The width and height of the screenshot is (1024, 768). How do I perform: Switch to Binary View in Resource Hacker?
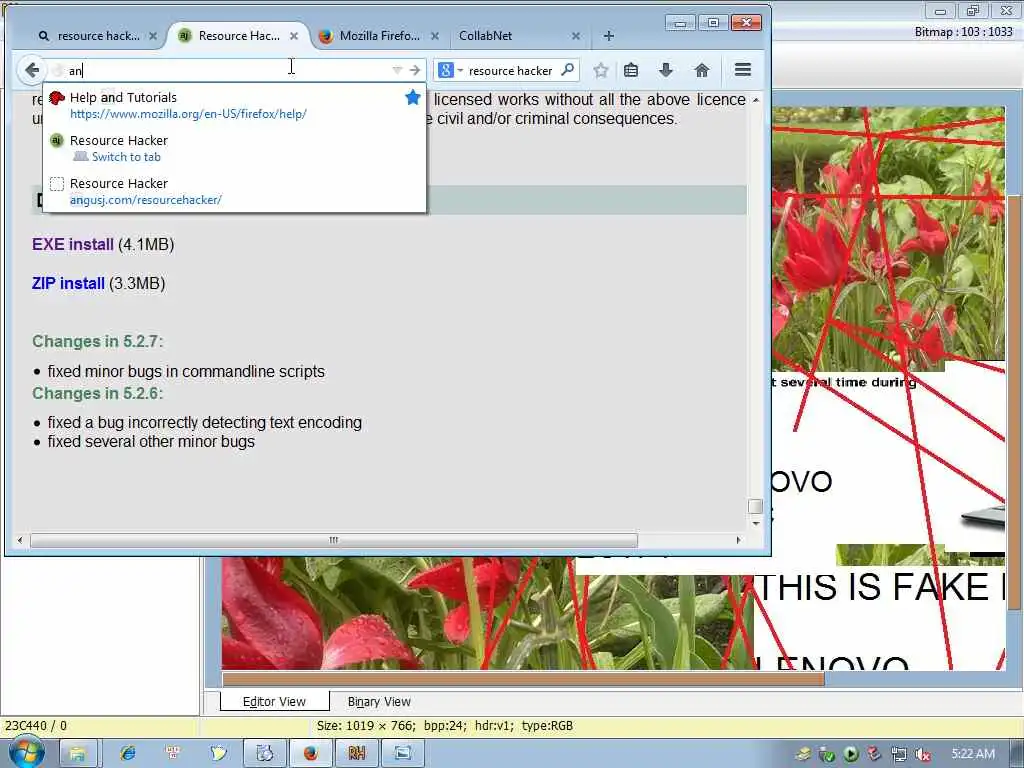(x=379, y=701)
